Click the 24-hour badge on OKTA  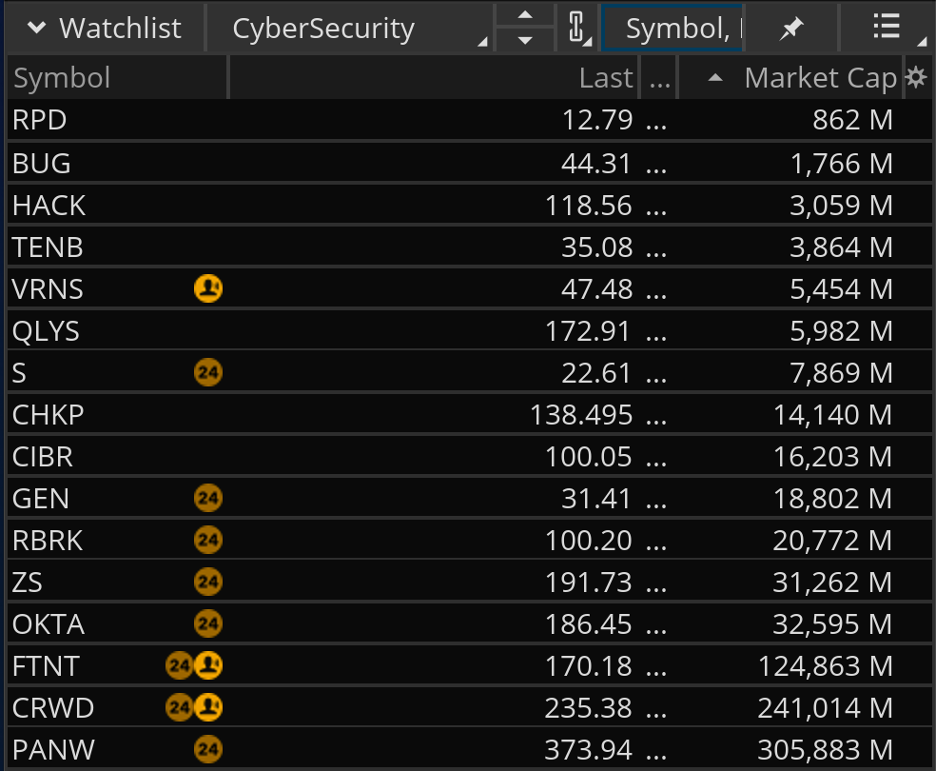tap(208, 624)
